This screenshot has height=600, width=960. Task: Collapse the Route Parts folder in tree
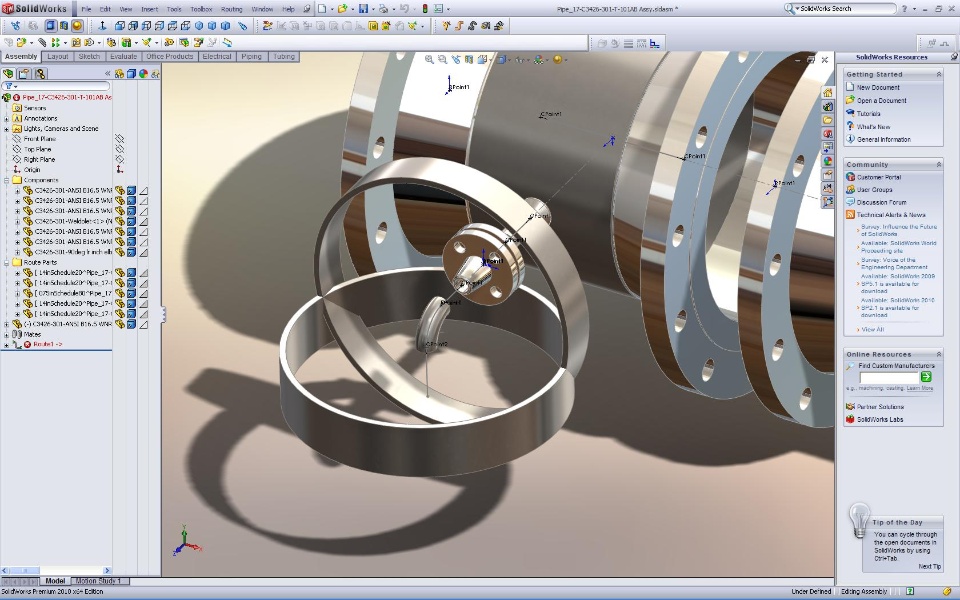tap(7, 262)
